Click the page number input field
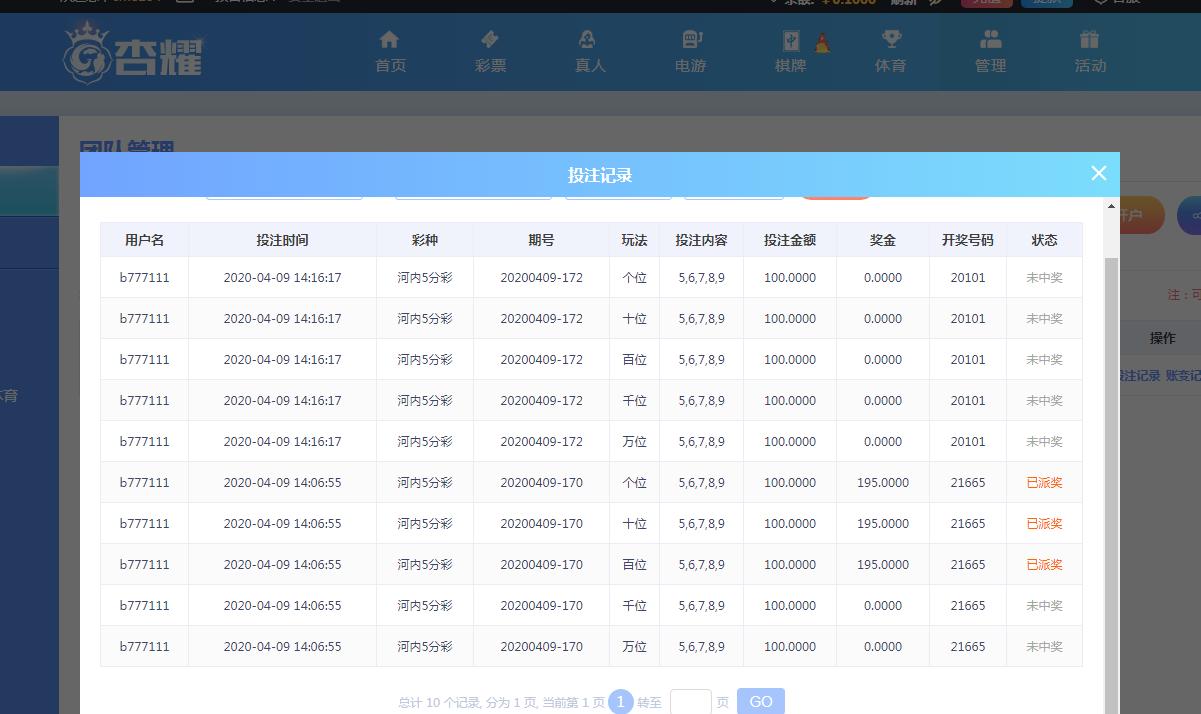Image resolution: width=1201 pixels, height=714 pixels. pos(690,701)
